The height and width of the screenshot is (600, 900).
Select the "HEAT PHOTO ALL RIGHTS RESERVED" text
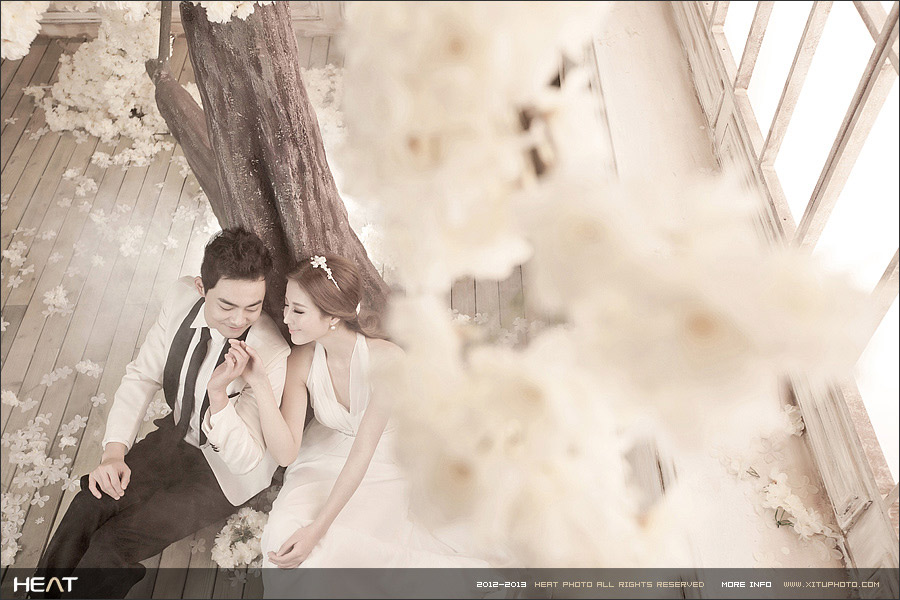[x=619, y=584]
